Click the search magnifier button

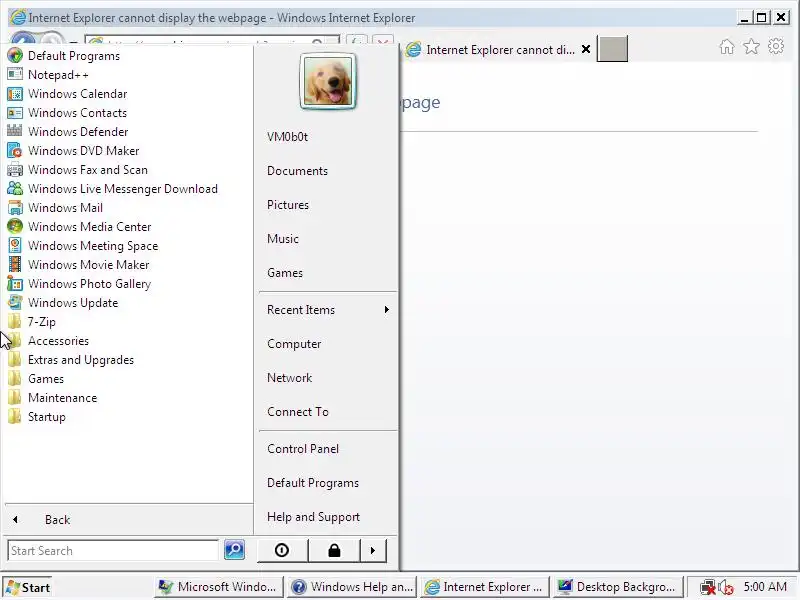coord(235,550)
